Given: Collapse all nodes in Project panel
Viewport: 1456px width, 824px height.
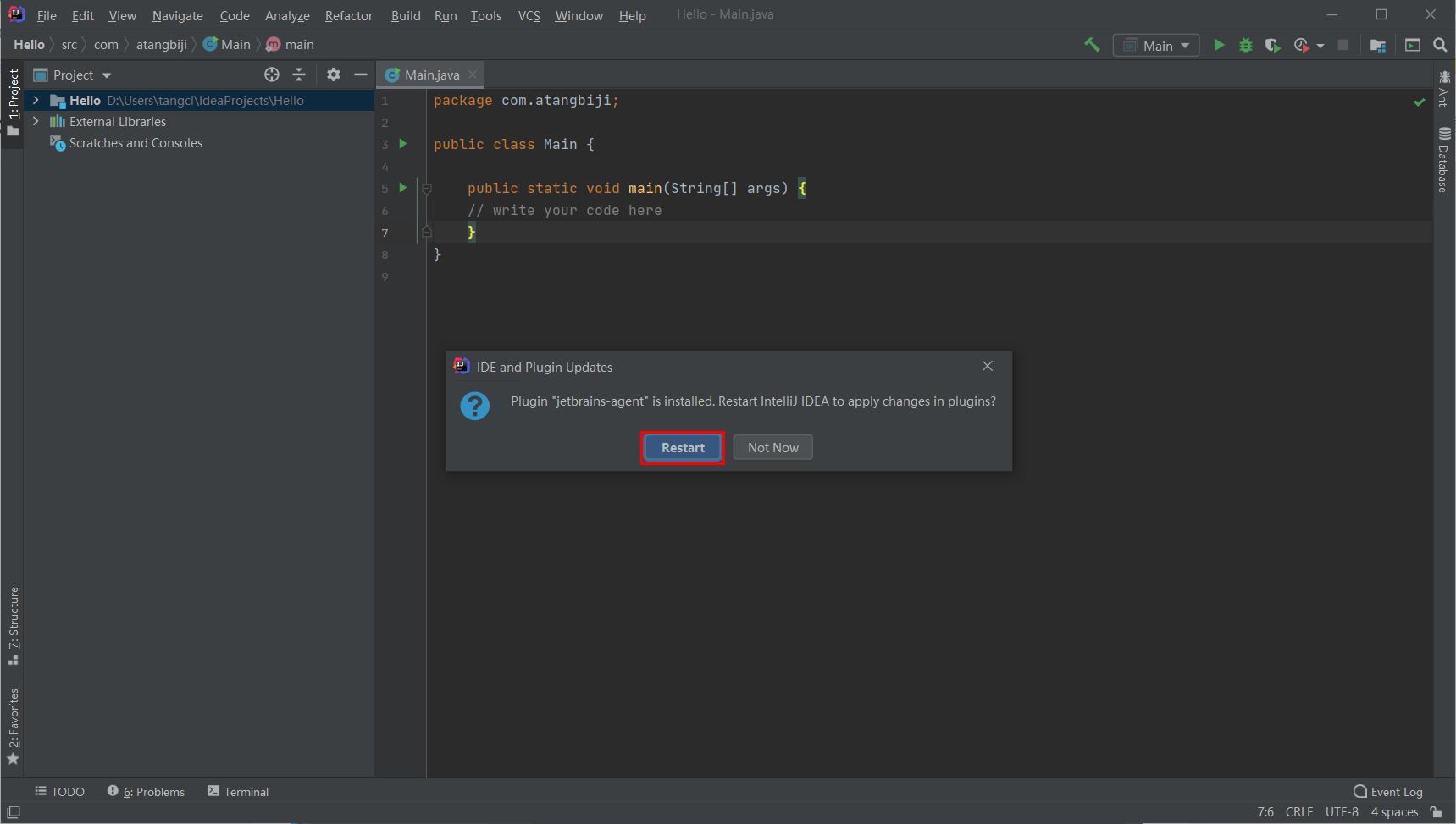Looking at the screenshot, I should click(x=299, y=75).
